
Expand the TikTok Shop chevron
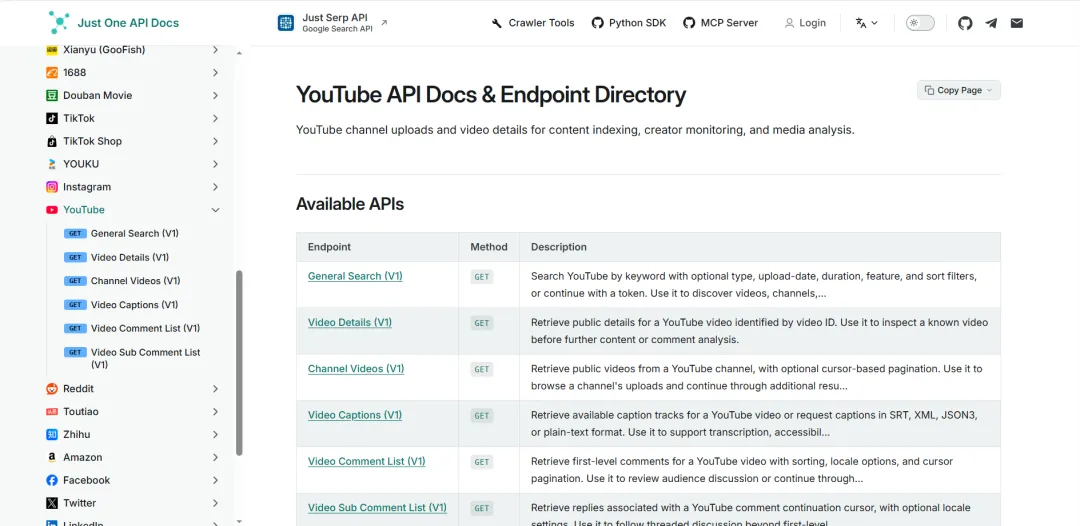point(216,141)
